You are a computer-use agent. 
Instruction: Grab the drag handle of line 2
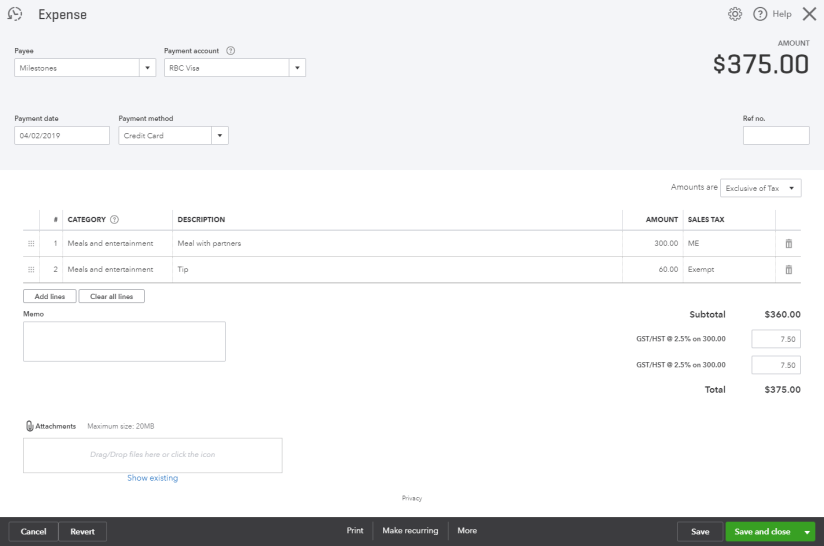[31, 270]
